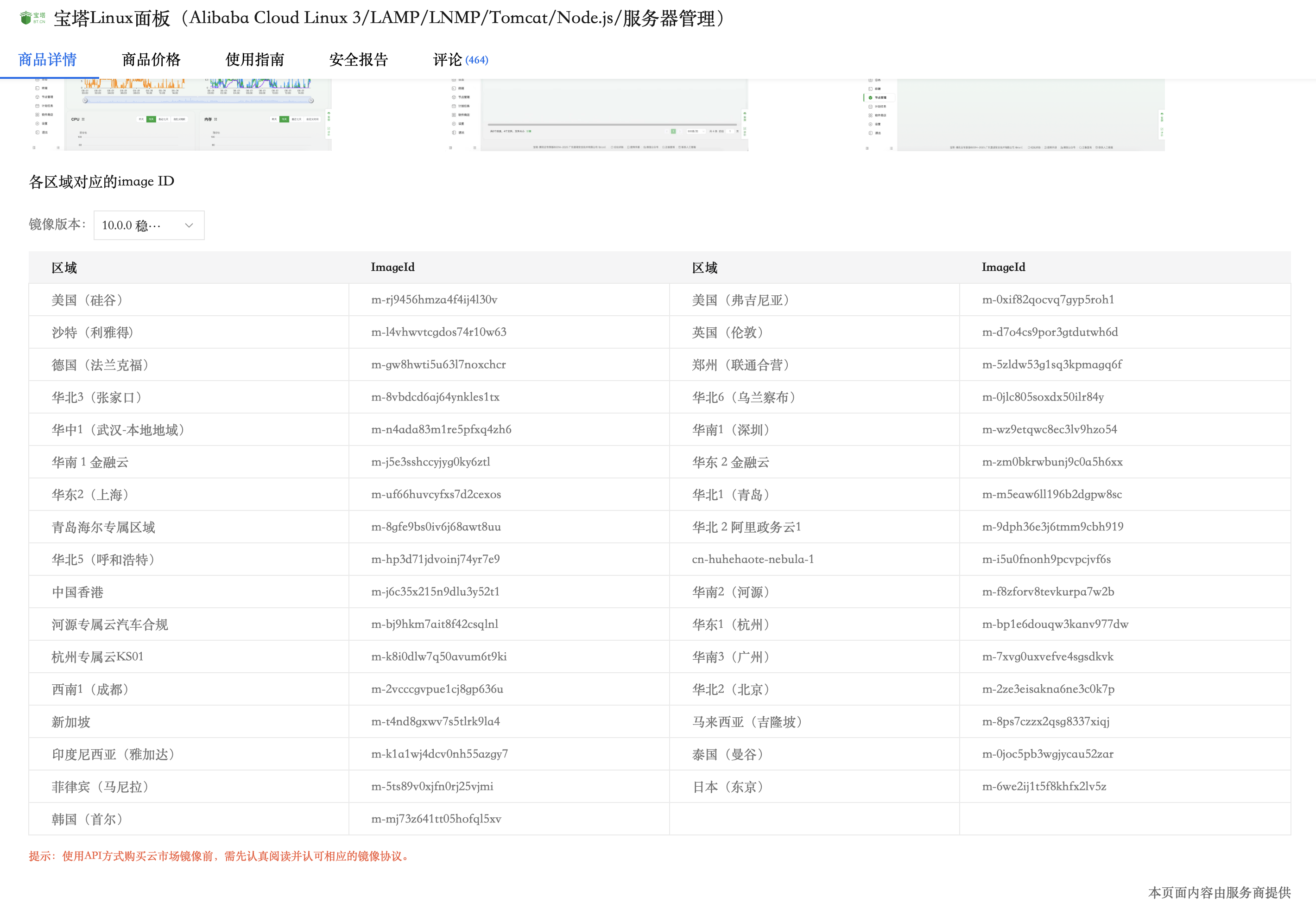
Task: Select image ID m-gw8hwti5u63l7noxchcr
Action: click(438, 365)
